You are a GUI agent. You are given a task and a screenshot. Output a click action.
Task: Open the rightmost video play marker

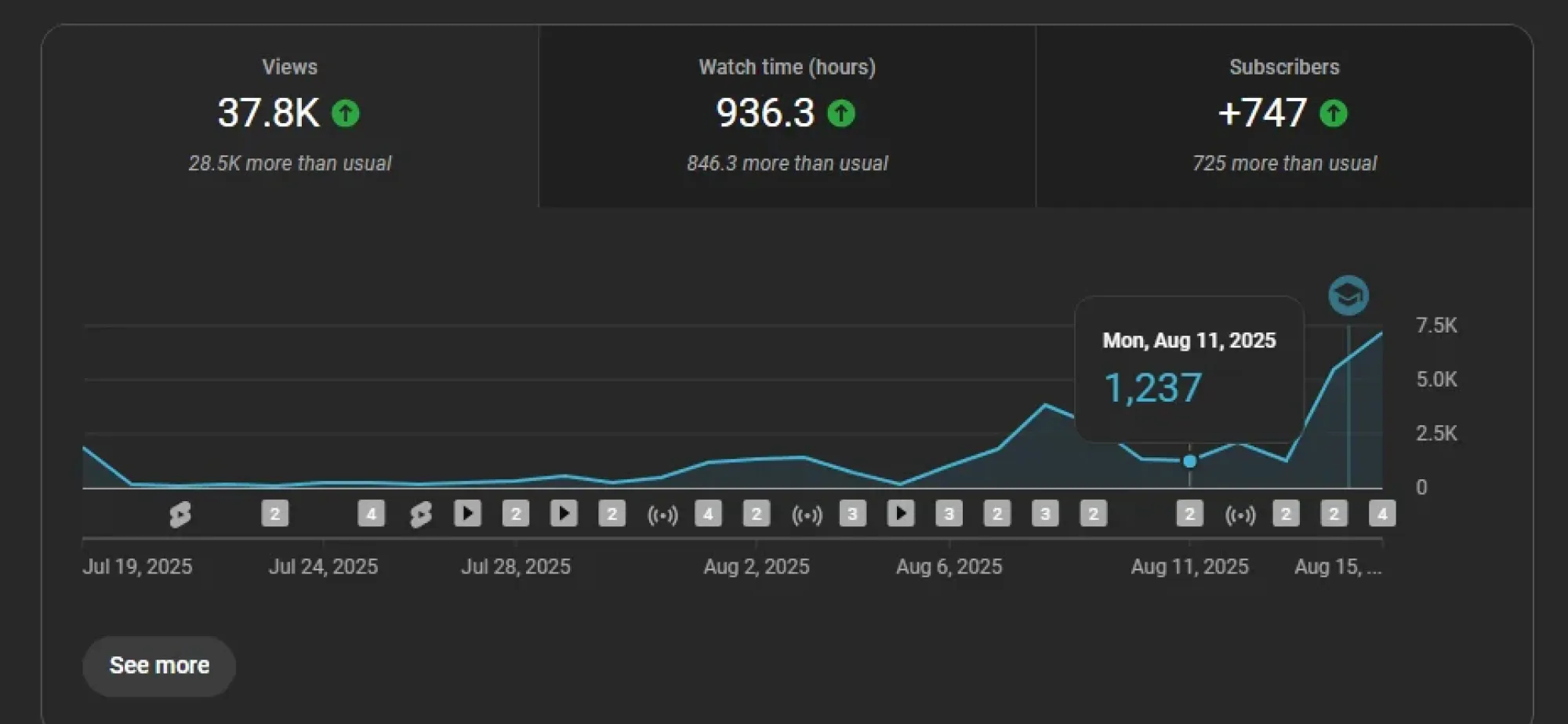pos(900,514)
